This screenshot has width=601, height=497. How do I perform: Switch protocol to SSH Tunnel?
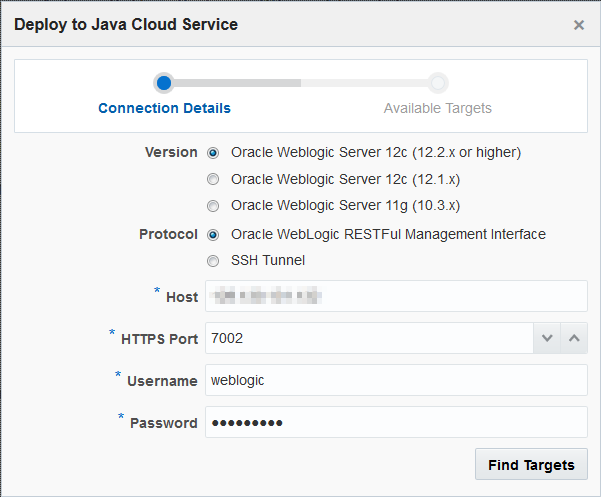coord(213,261)
